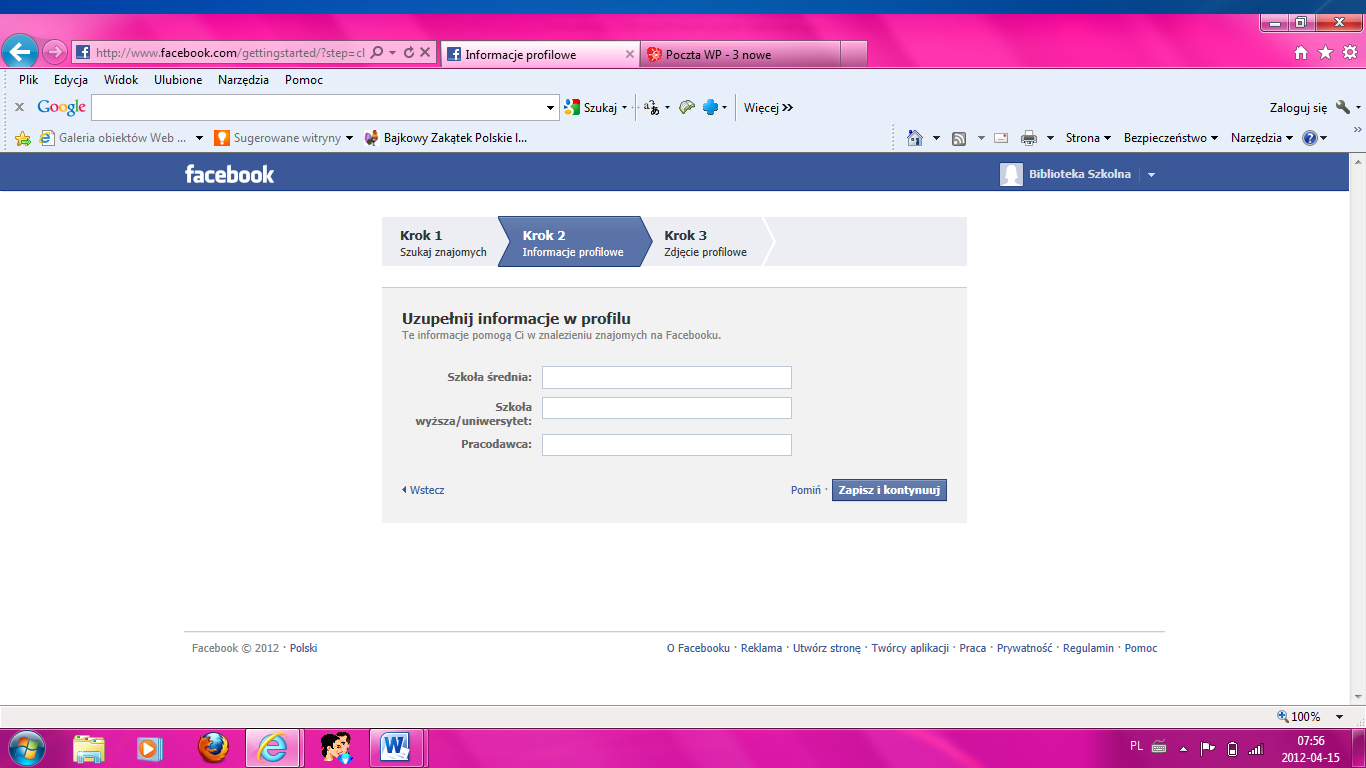This screenshot has height=768, width=1366.
Task: Click the Add to favorites bar star icon
Action: click(x=22, y=138)
